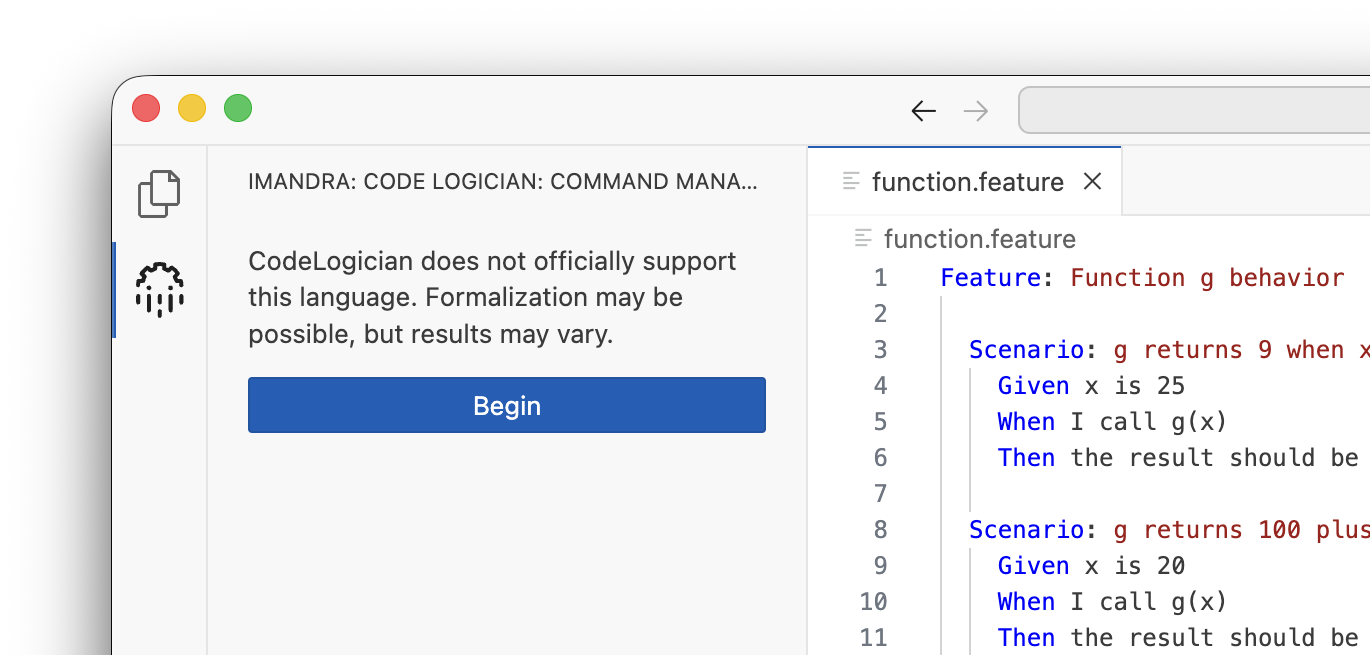This screenshot has width=1370, height=655.
Task: Click the Scenario line about g returns 100
Action: click(1160, 529)
